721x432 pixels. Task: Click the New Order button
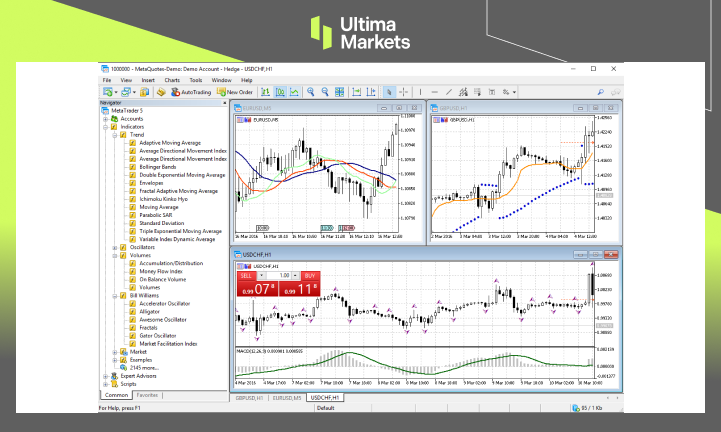(235, 92)
